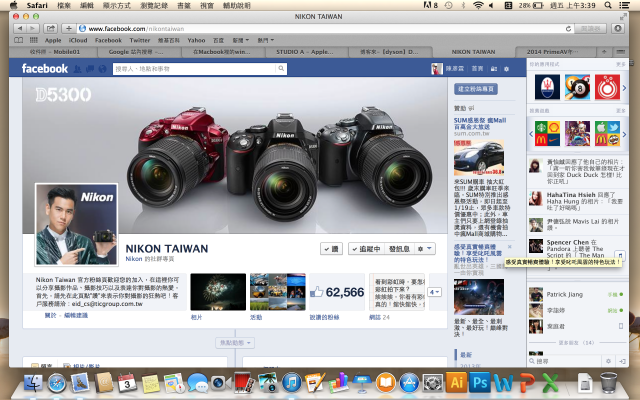Open the car ad image thumbnail
Image resolution: width=640 pixels, height=400 pixels.
[479, 158]
